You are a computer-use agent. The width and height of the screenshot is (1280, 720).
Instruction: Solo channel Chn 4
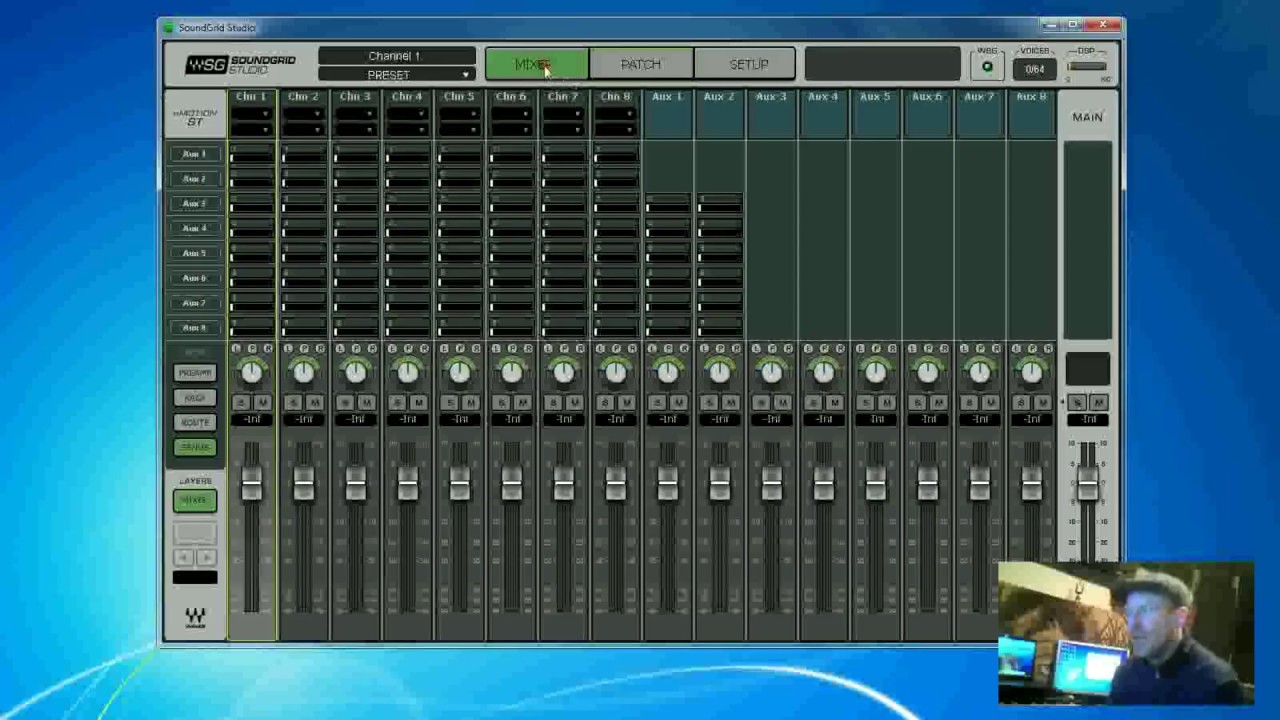coord(396,402)
